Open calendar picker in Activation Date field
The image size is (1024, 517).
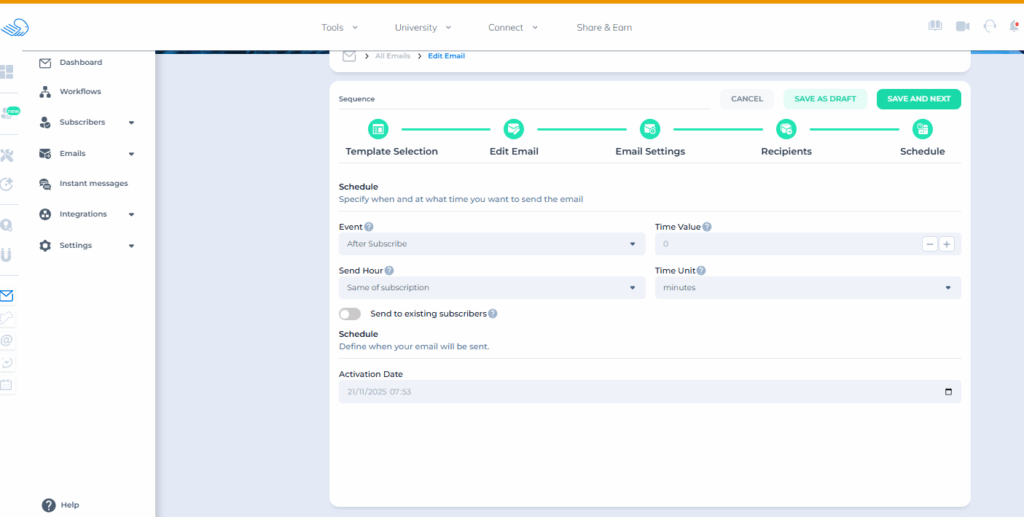click(x=948, y=392)
